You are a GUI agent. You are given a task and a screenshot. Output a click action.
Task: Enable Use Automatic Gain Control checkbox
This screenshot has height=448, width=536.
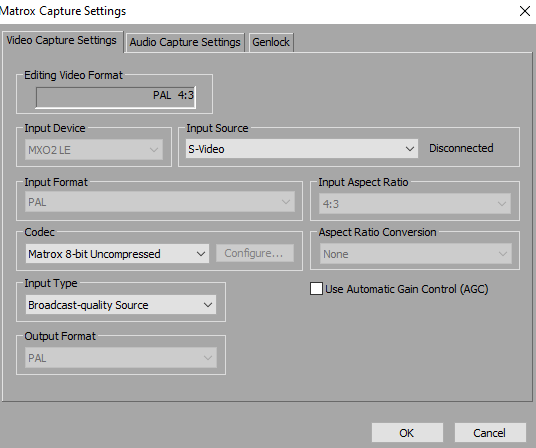(x=316, y=289)
